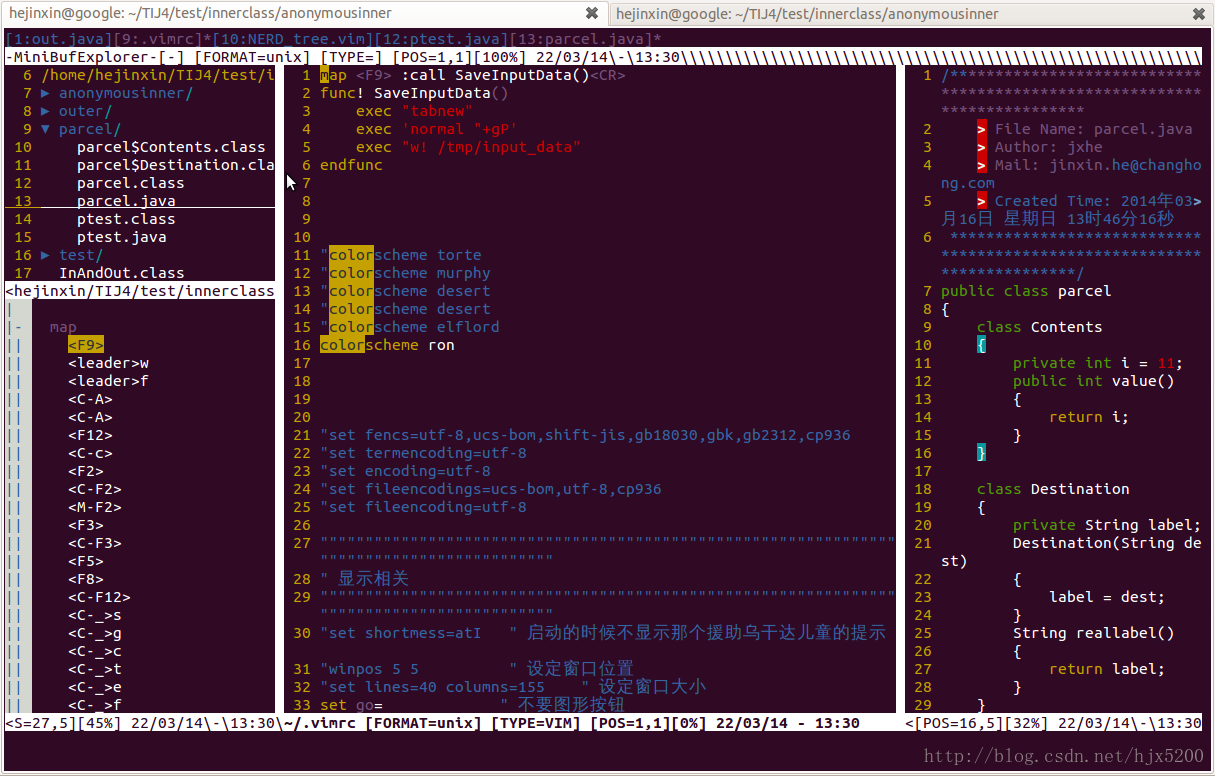Screen dimensions: 1215x776
Task: Jump to the <C-F12> tag
Action: [x=99, y=597]
